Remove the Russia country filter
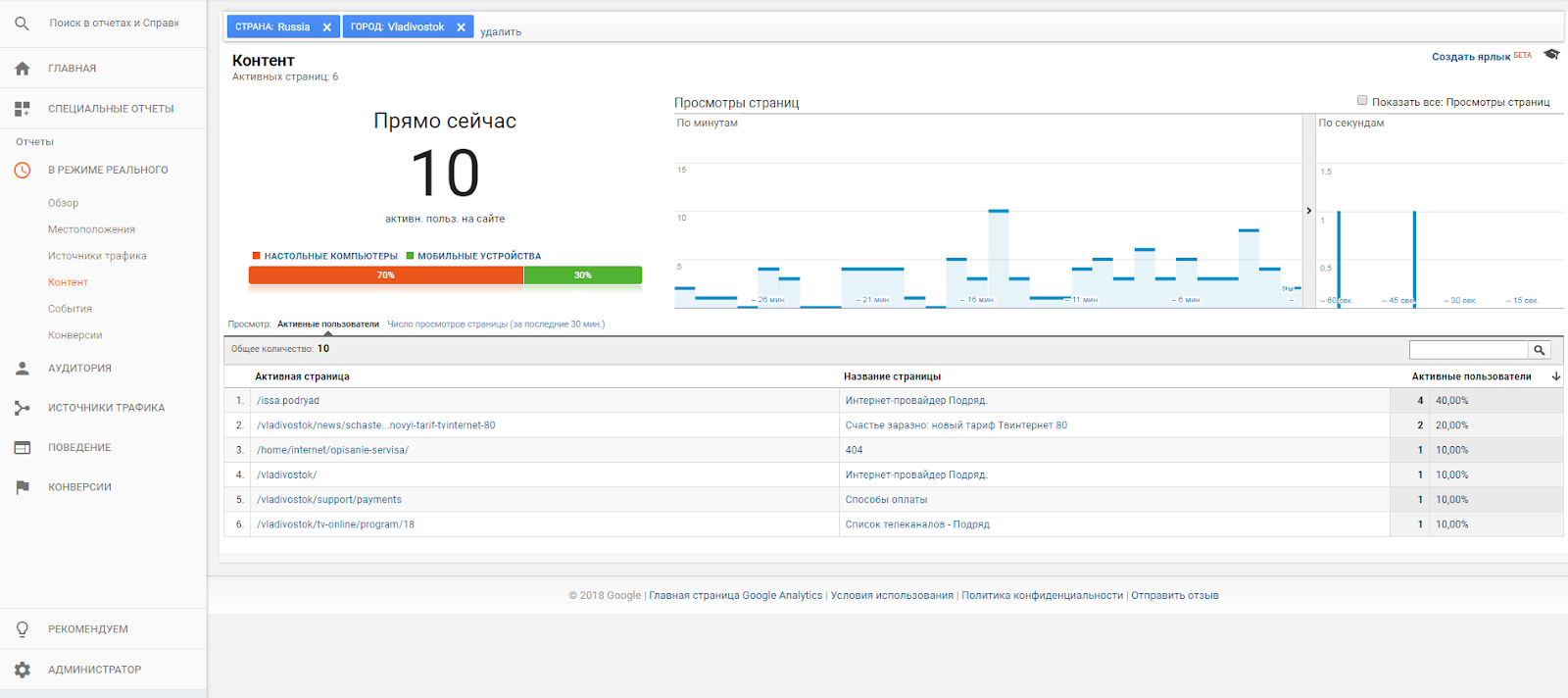 [326, 27]
